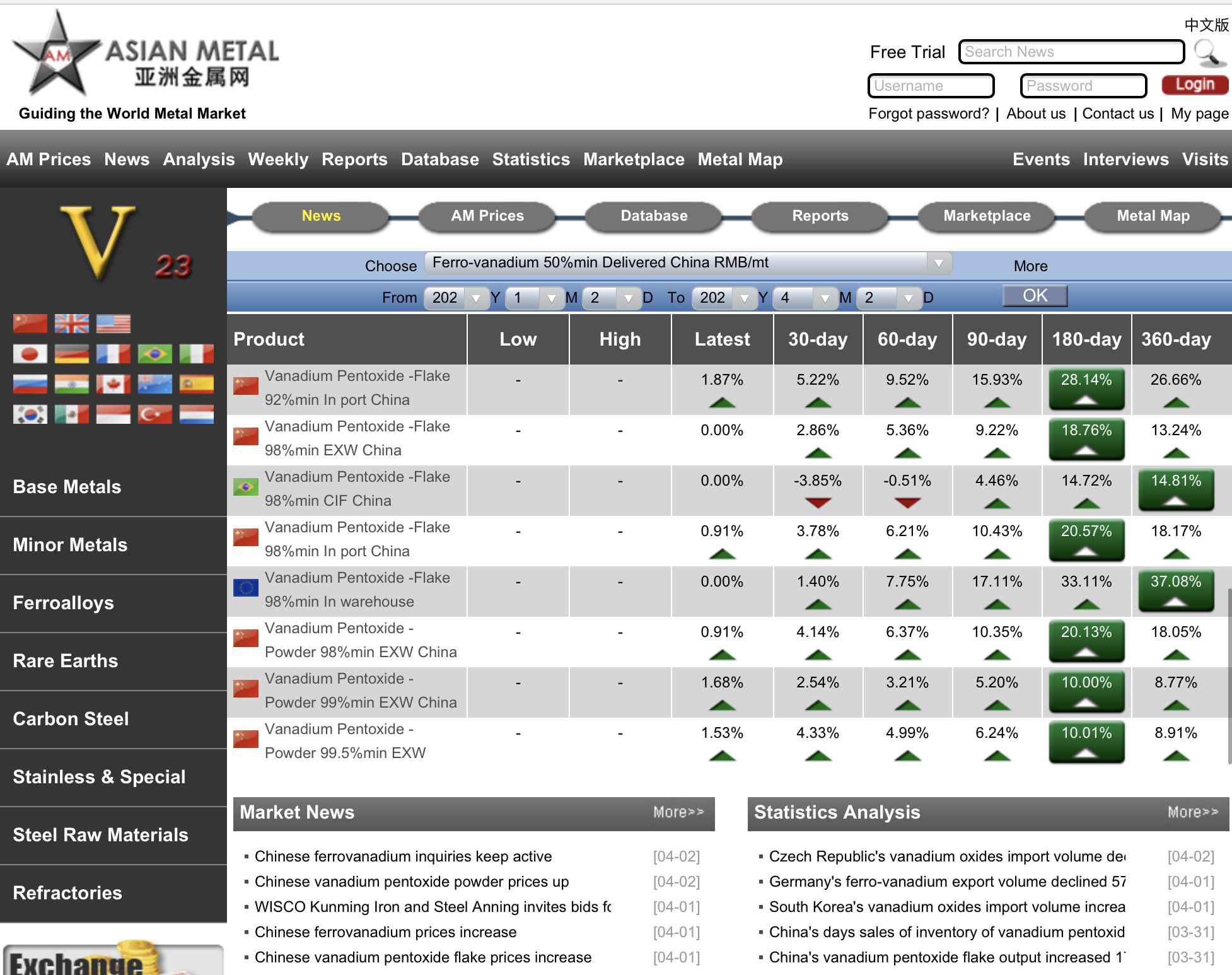Open the To month dropdown
This screenshot has width=1232, height=975.
click(x=806, y=298)
